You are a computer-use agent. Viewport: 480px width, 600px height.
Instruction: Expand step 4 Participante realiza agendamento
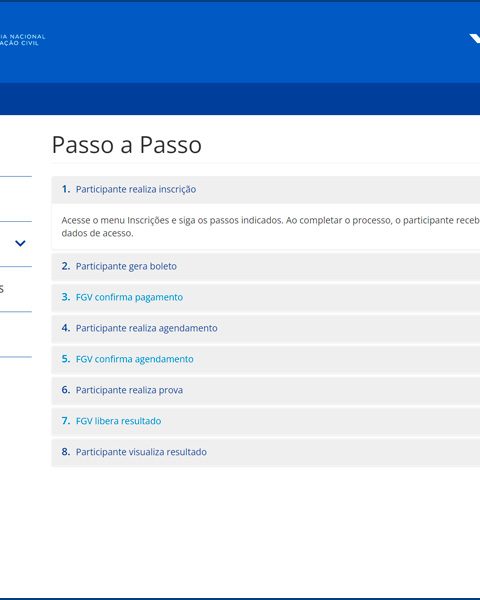click(266, 328)
